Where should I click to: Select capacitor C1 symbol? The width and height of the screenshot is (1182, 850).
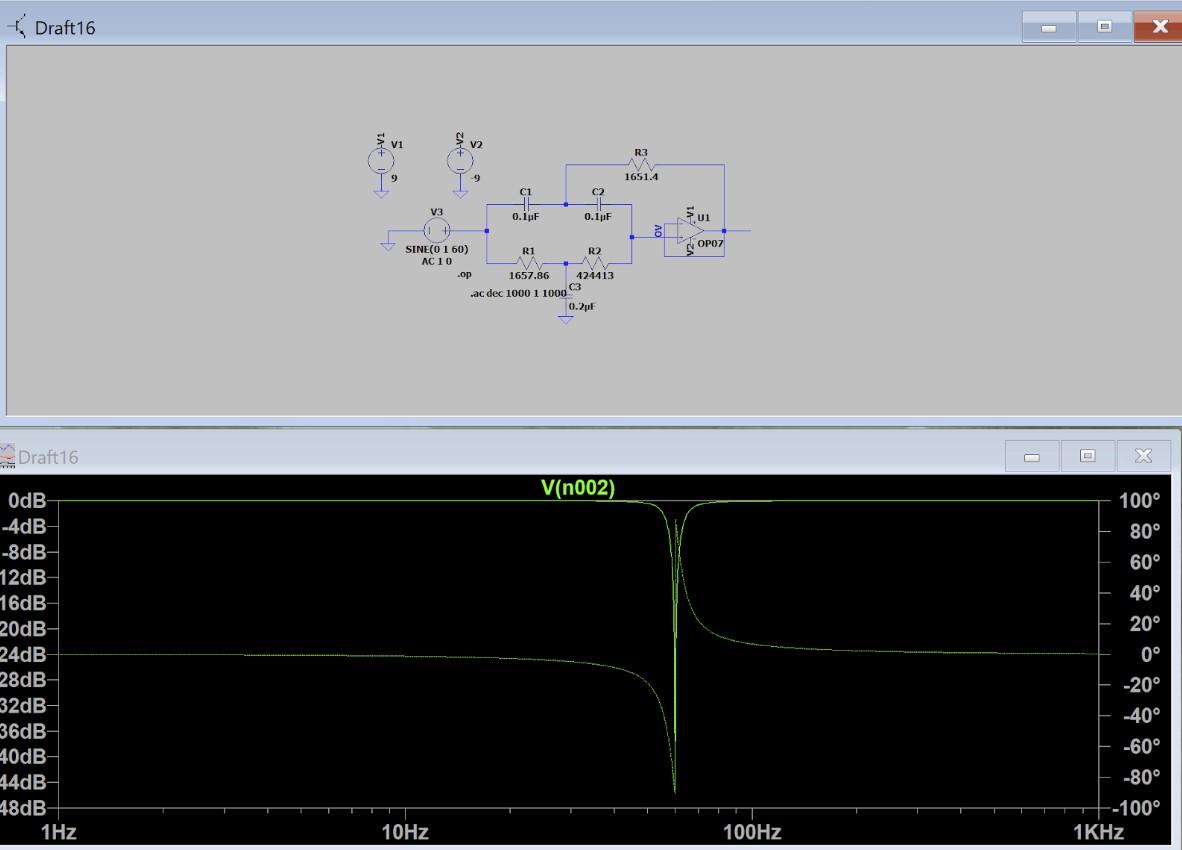tap(526, 204)
